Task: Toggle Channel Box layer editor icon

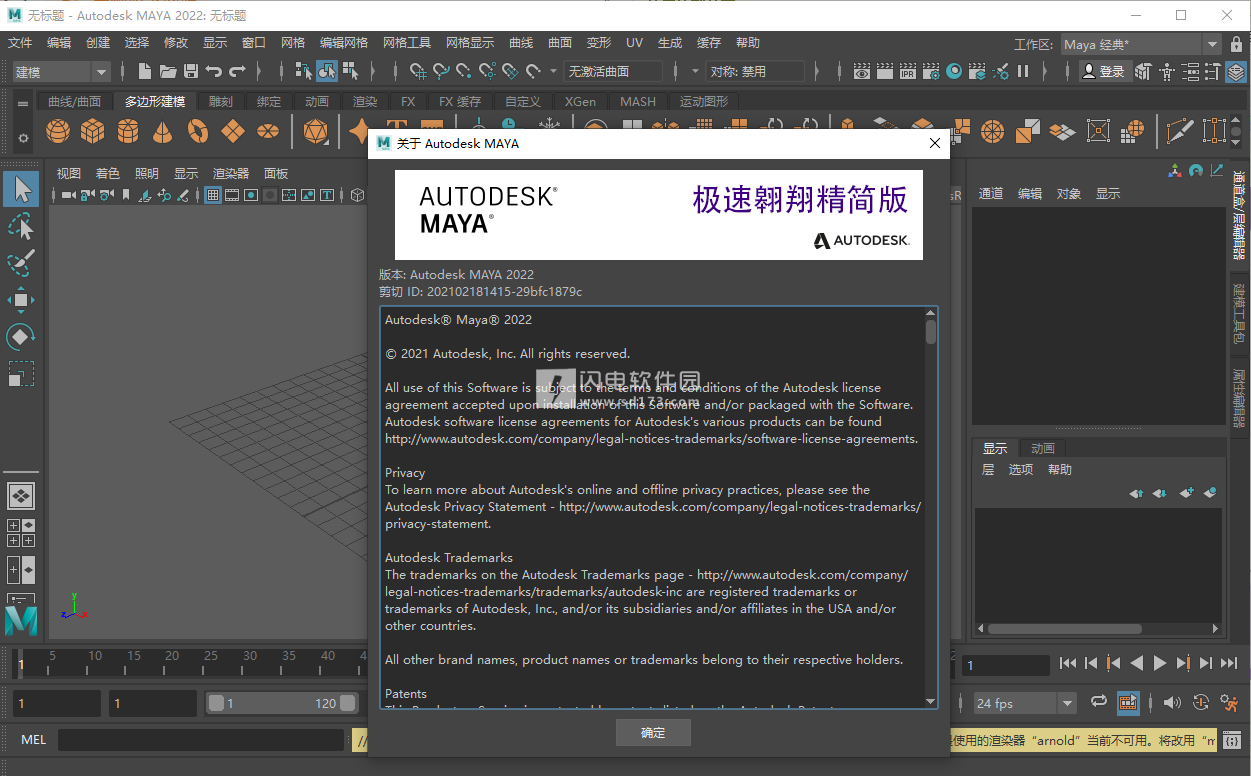Action: pyautogui.click(x=1237, y=72)
